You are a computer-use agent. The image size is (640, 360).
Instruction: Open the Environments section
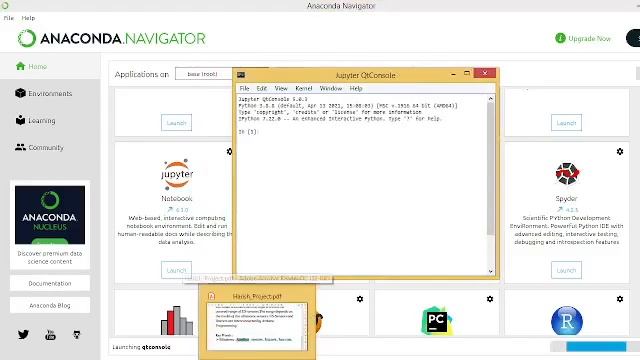point(43,93)
